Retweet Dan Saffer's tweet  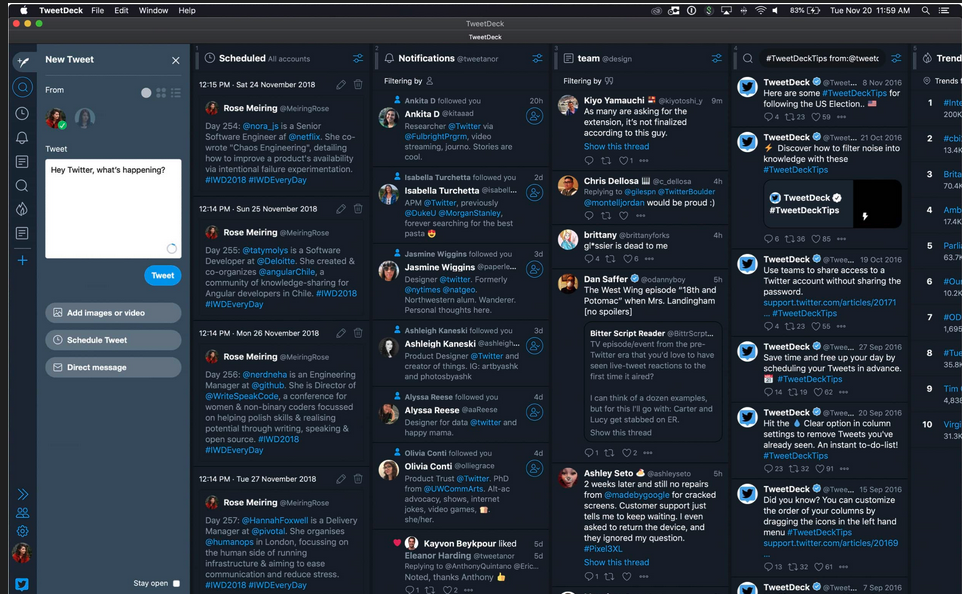point(609,453)
